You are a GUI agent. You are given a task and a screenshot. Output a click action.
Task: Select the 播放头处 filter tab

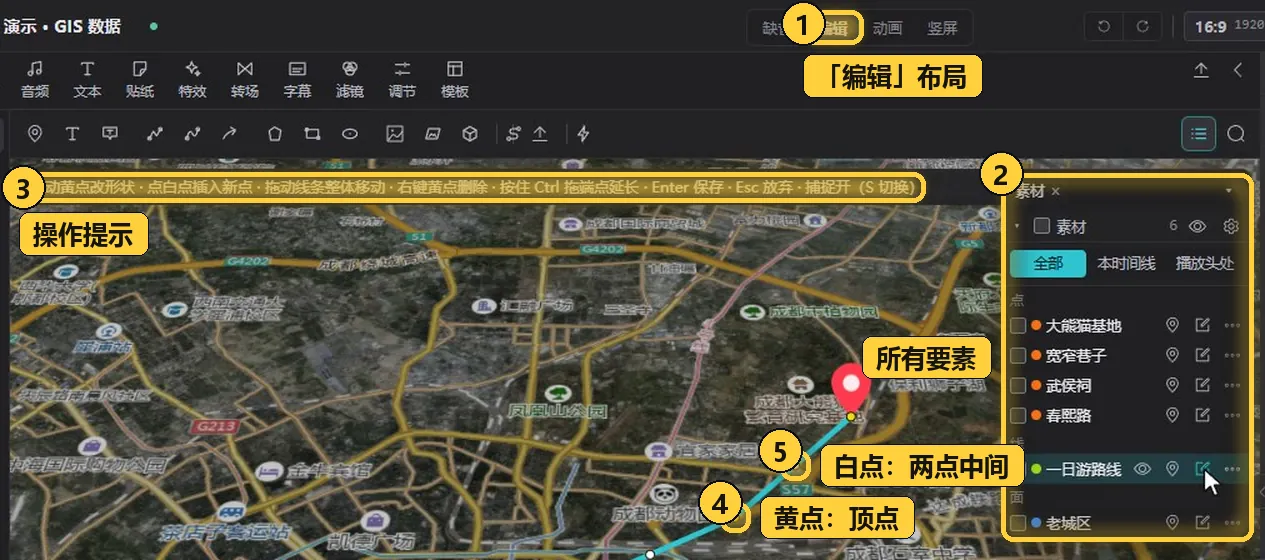1205,264
